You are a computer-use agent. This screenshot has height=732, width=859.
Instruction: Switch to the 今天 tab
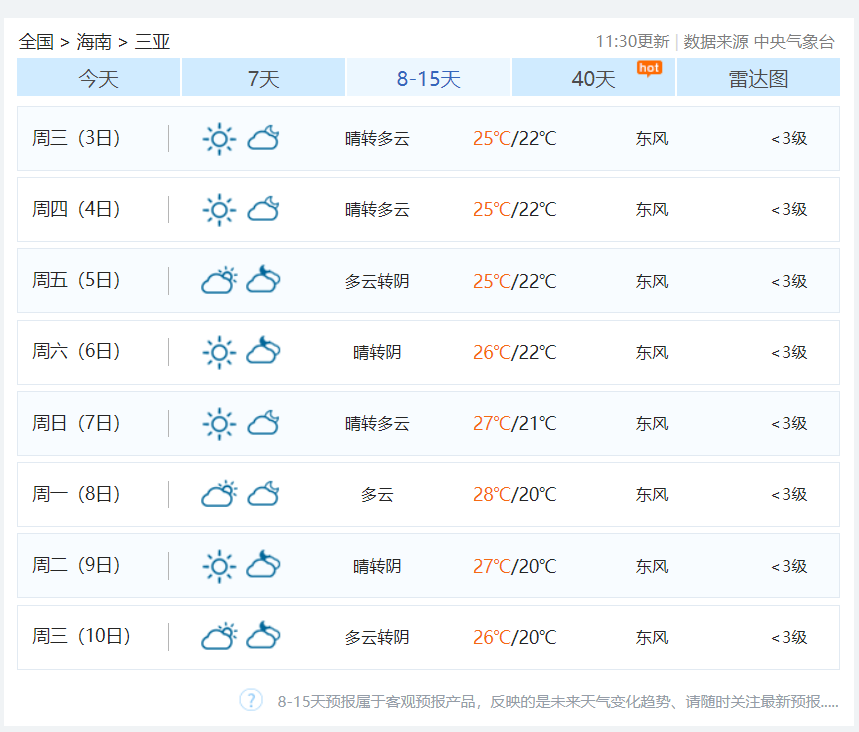click(99, 79)
